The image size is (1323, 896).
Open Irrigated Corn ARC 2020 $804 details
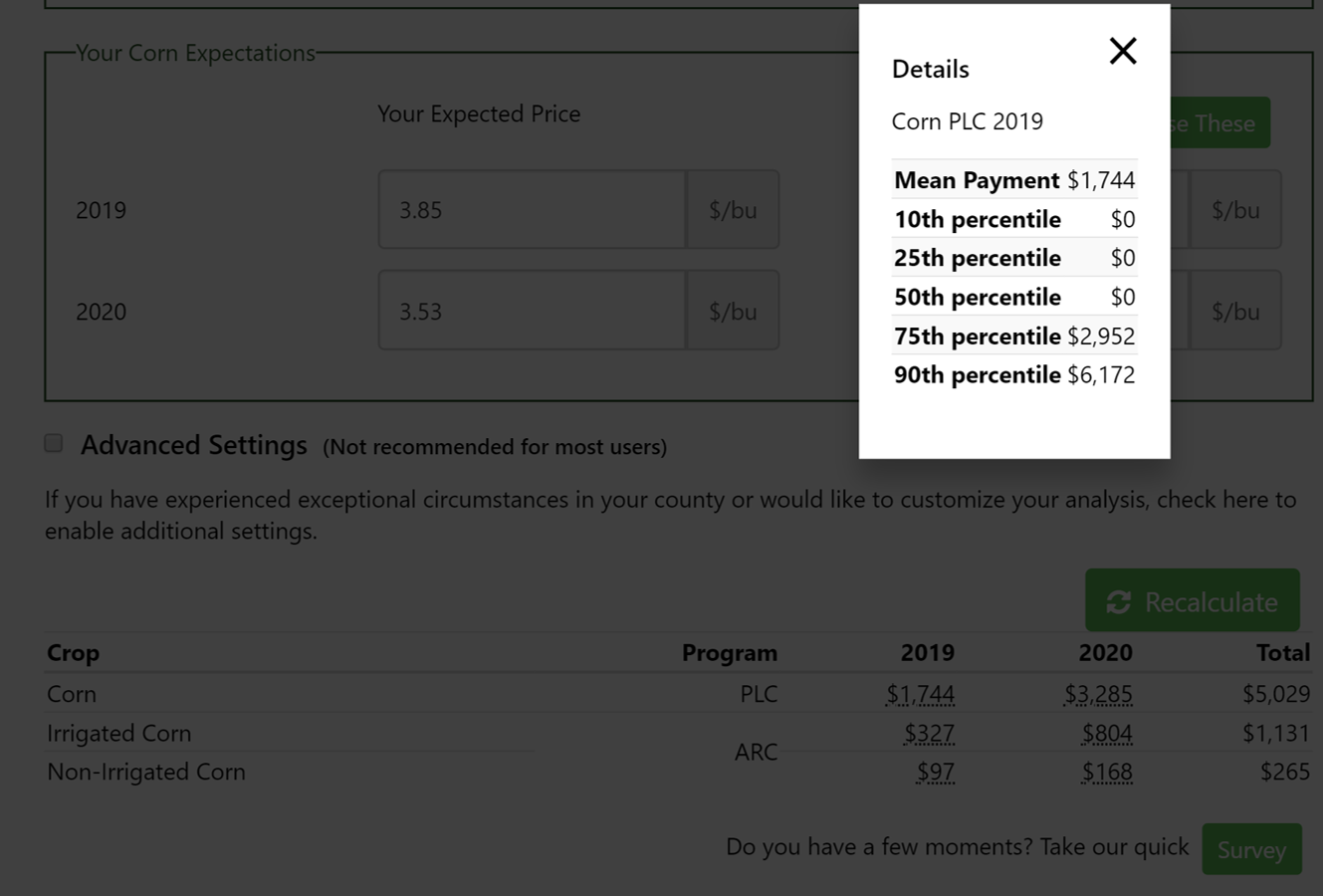(1107, 734)
